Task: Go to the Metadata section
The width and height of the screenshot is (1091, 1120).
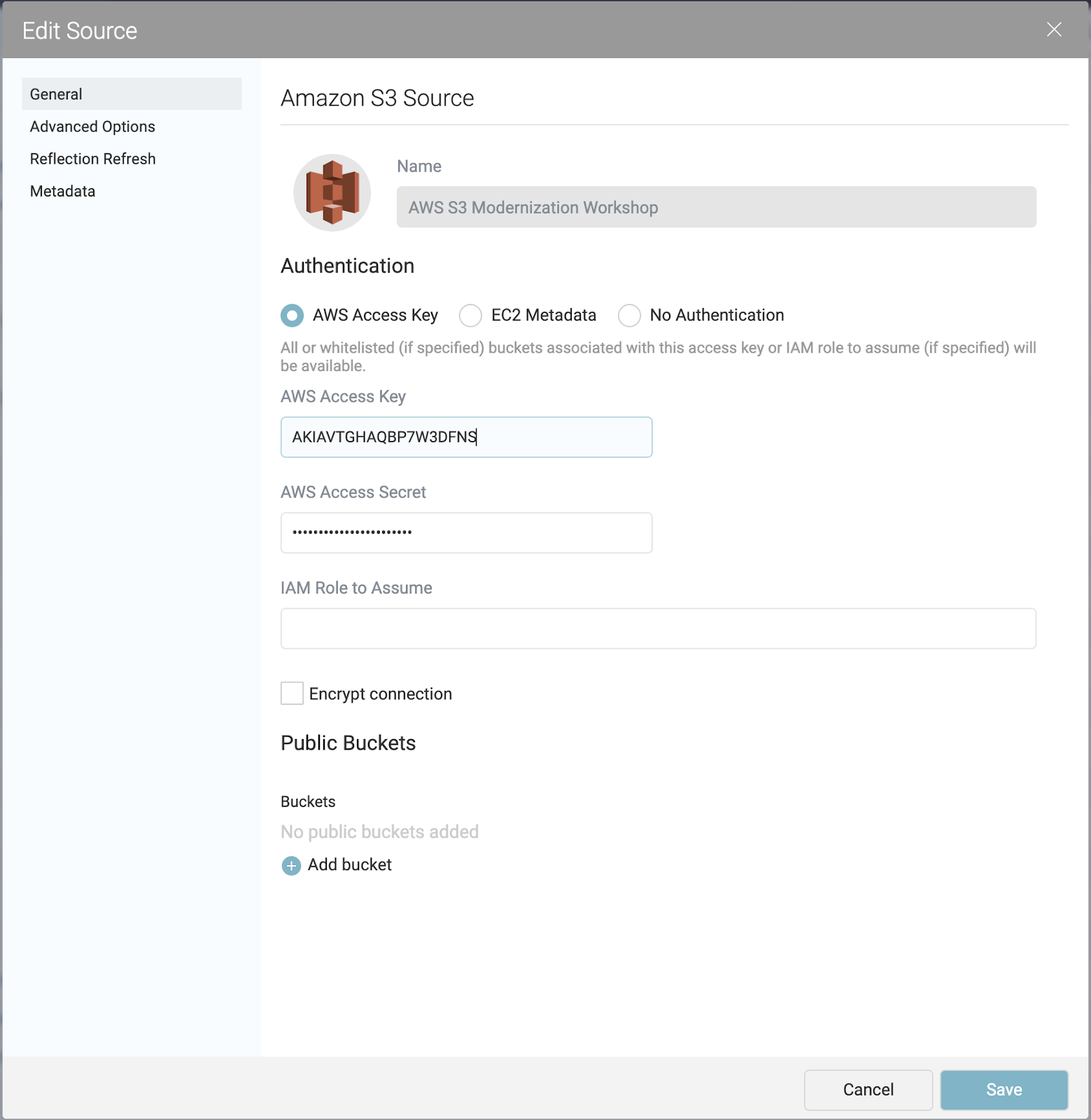Action: point(62,191)
